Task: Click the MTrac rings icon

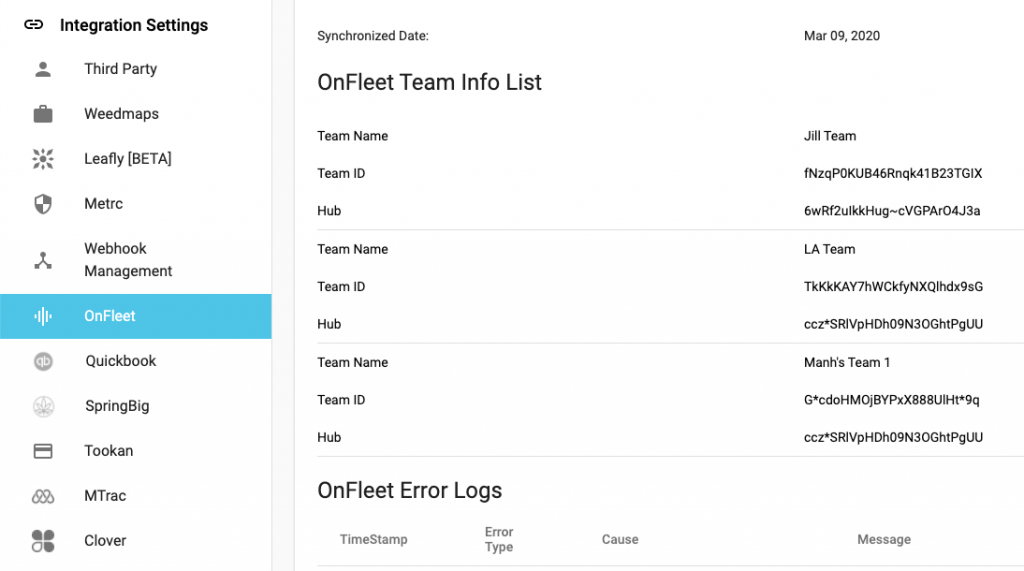Action: (43, 497)
